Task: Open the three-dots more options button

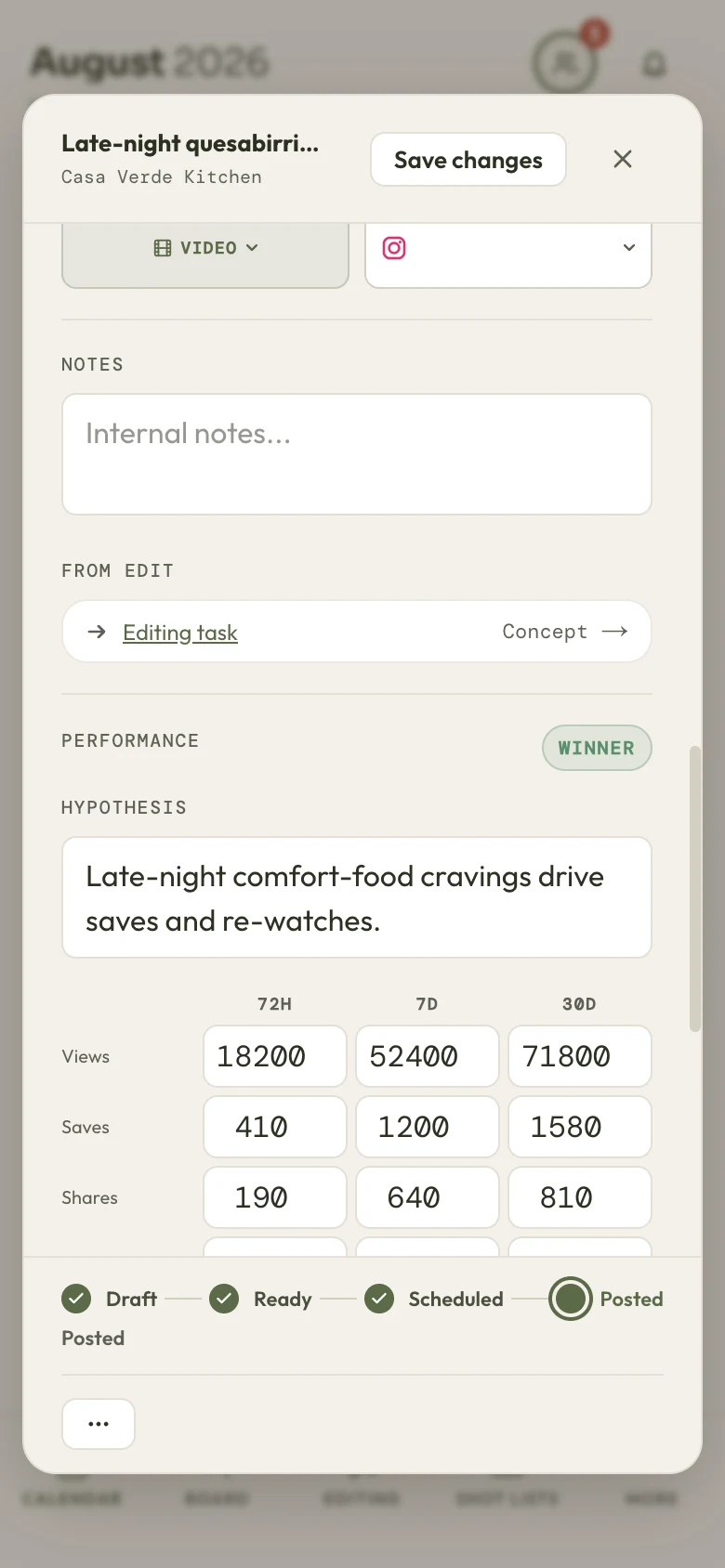Action: click(x=99, y=1423)
